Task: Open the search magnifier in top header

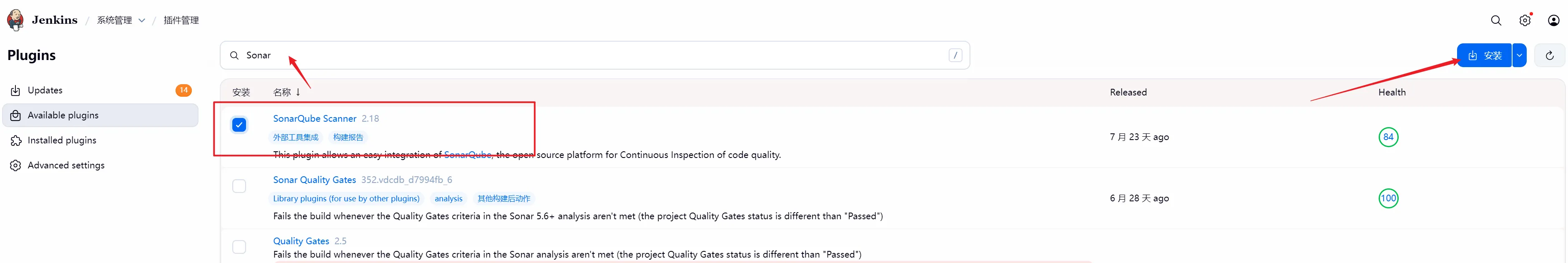Action: click(x=1495, y=21)
